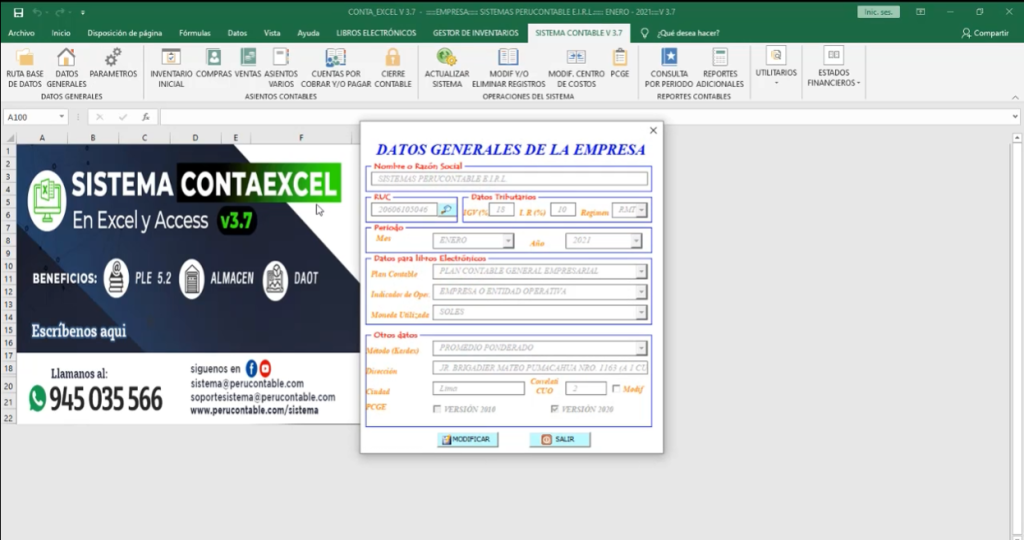The width and height of the screenshot is (1024, 540).
Task: Click the Undo arrow in title bar
Action: click(x=37, y=12)
